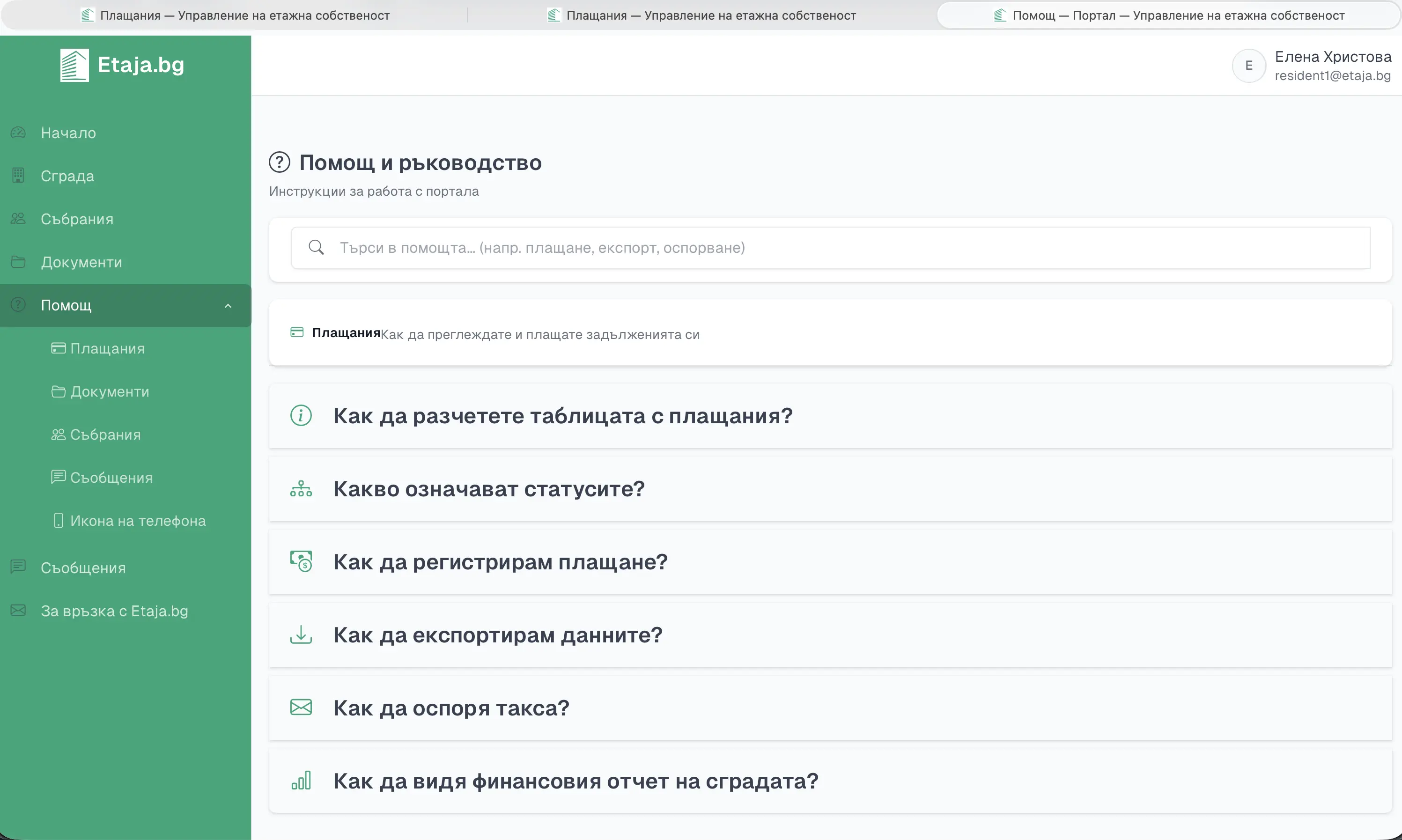Open За връзка с Etaja.bg link
The image size is (1402, 840).
125,611
